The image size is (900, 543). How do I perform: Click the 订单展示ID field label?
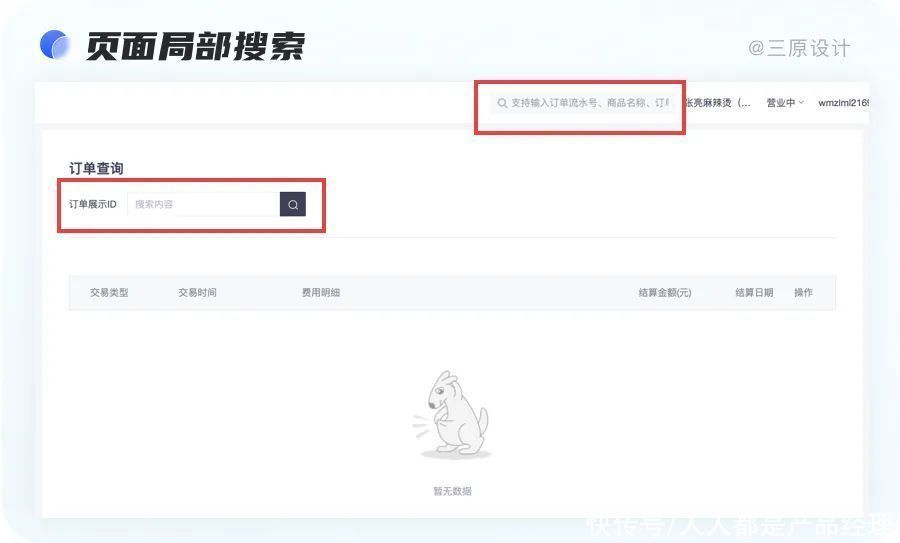92,204
